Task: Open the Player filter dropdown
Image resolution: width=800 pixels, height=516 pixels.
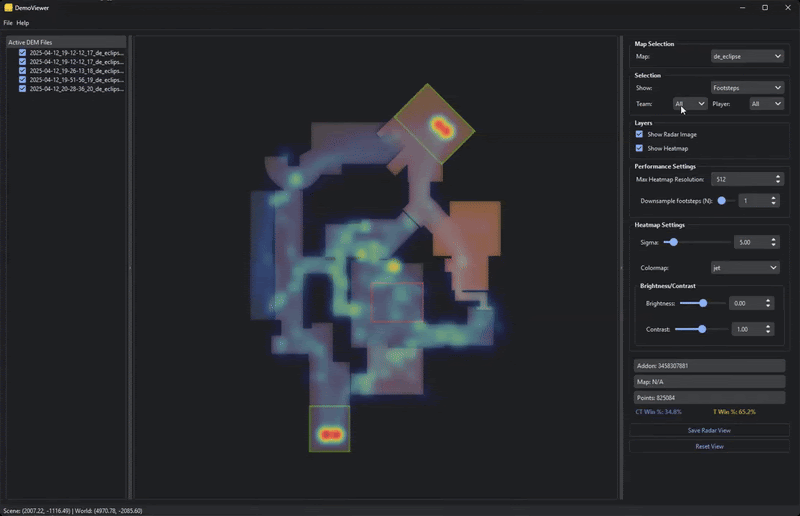Action: pos(766,104)
